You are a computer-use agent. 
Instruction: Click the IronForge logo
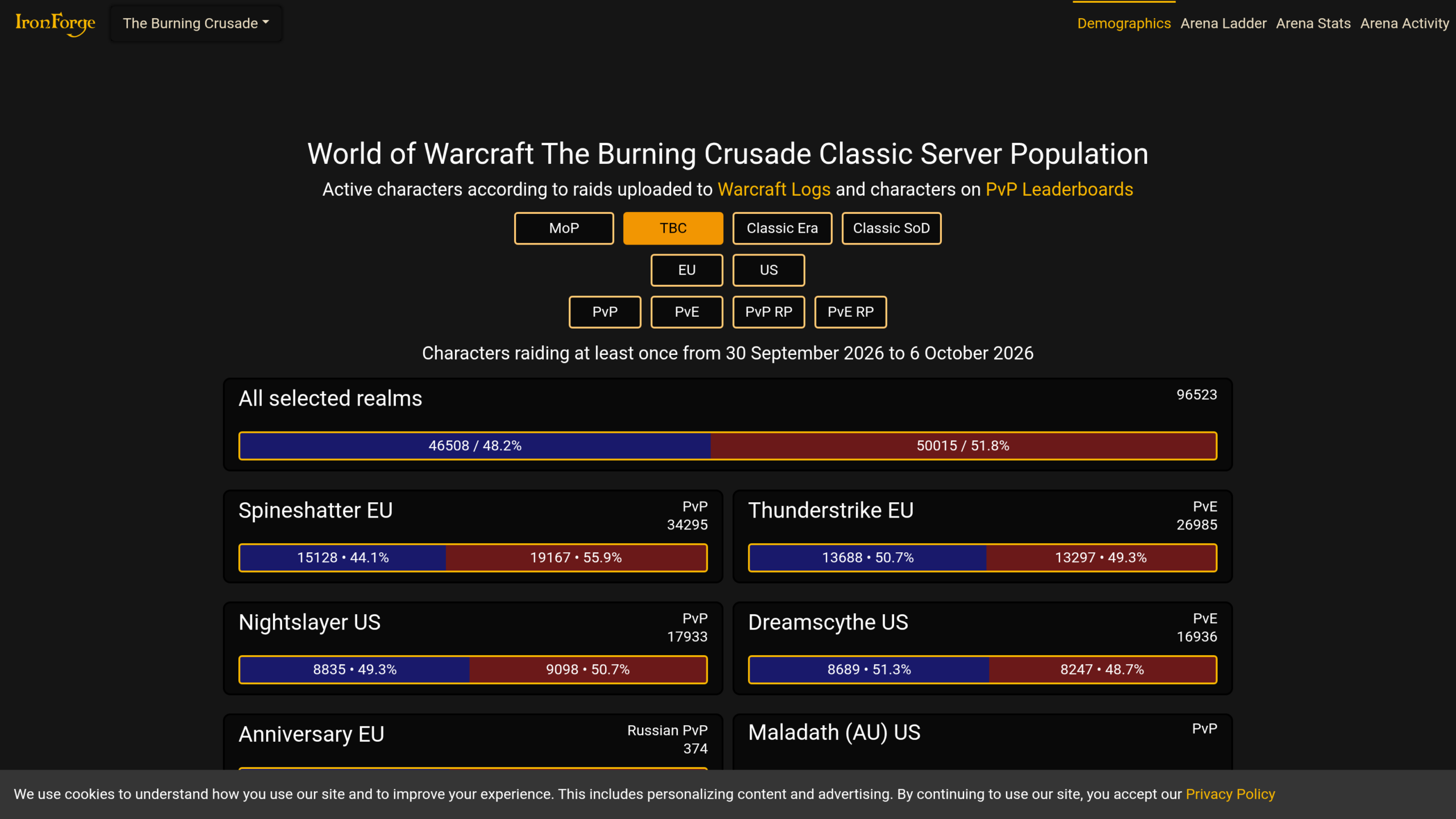click(x=55, y=23)
